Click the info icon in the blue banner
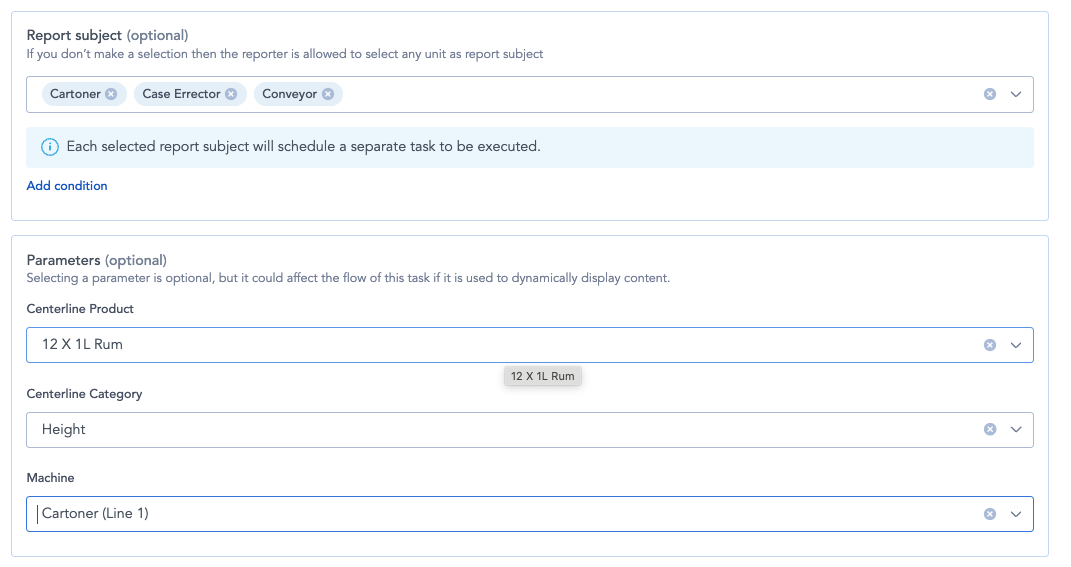 tap(50, 147)
